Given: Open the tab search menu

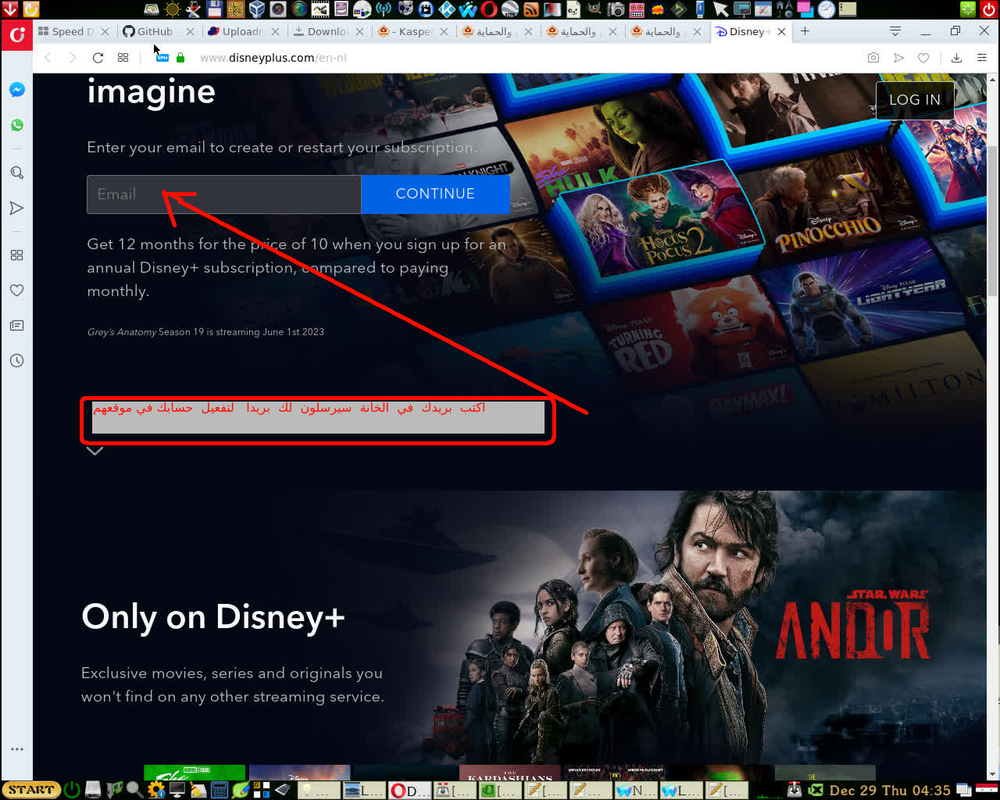Looking at the screenshot, I should coord(895,31).
